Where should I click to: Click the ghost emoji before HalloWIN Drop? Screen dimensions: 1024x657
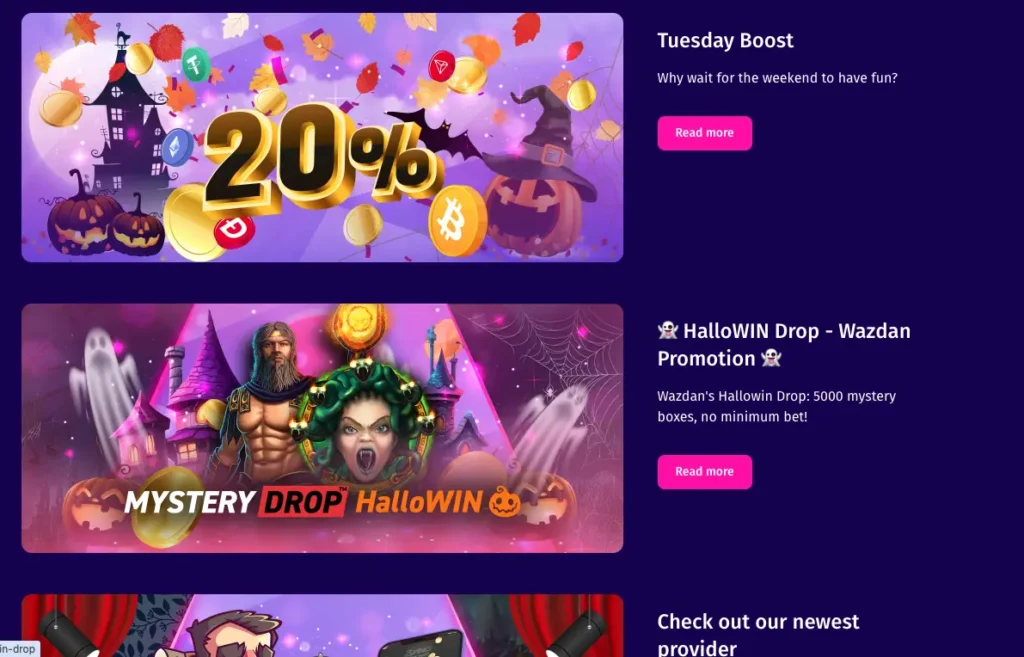pos(668,330)
